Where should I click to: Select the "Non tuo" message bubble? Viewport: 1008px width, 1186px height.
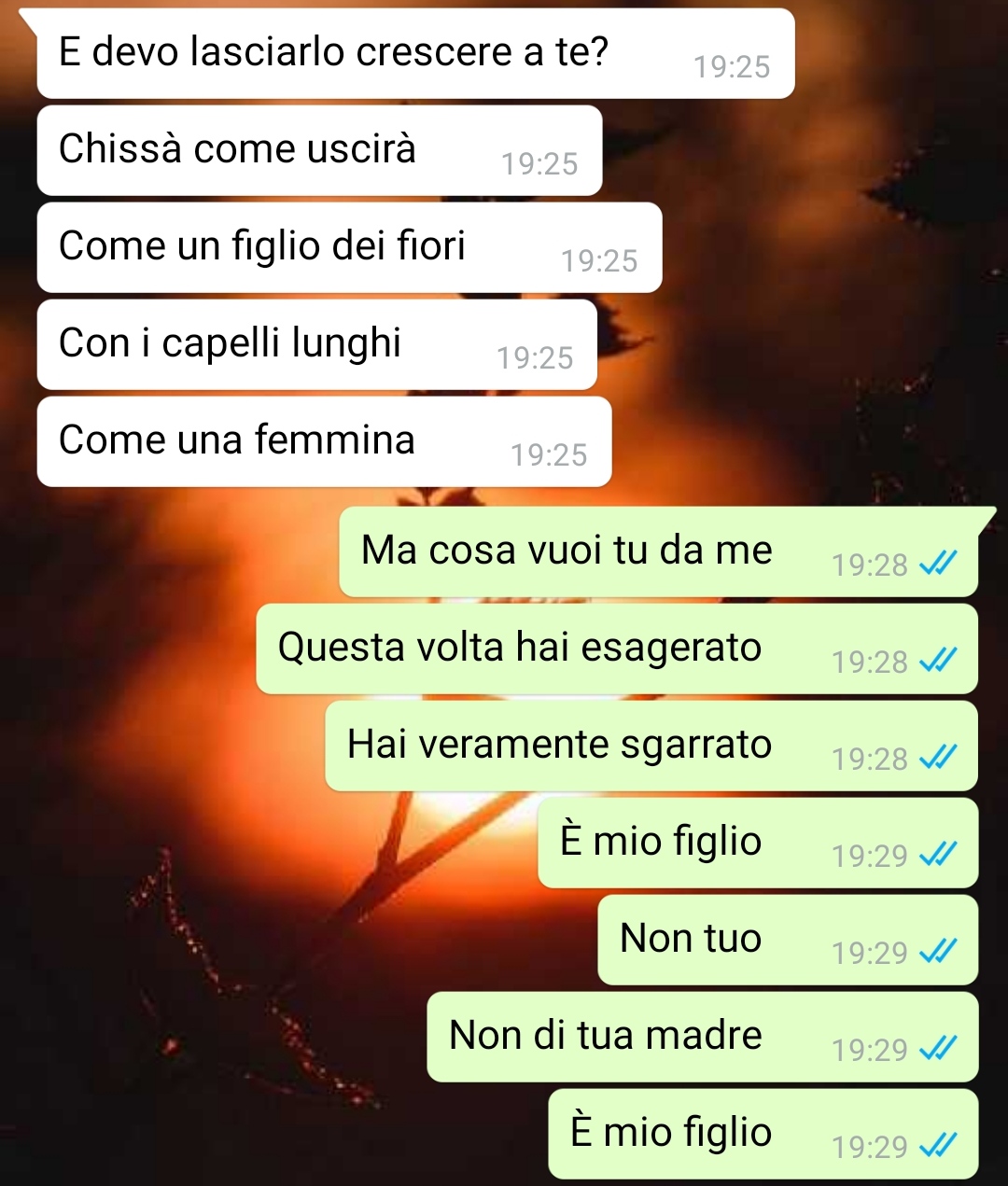[x=788, y=940]
